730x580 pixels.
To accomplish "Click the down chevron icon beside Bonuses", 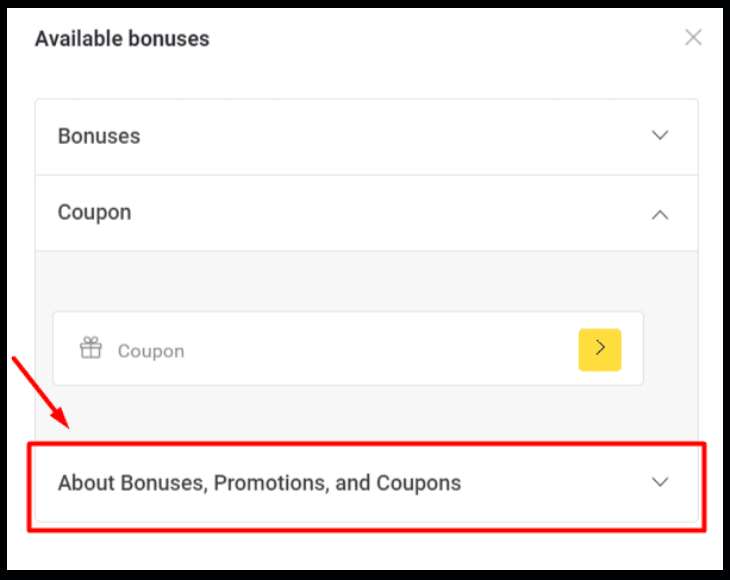I will point(660,135).
